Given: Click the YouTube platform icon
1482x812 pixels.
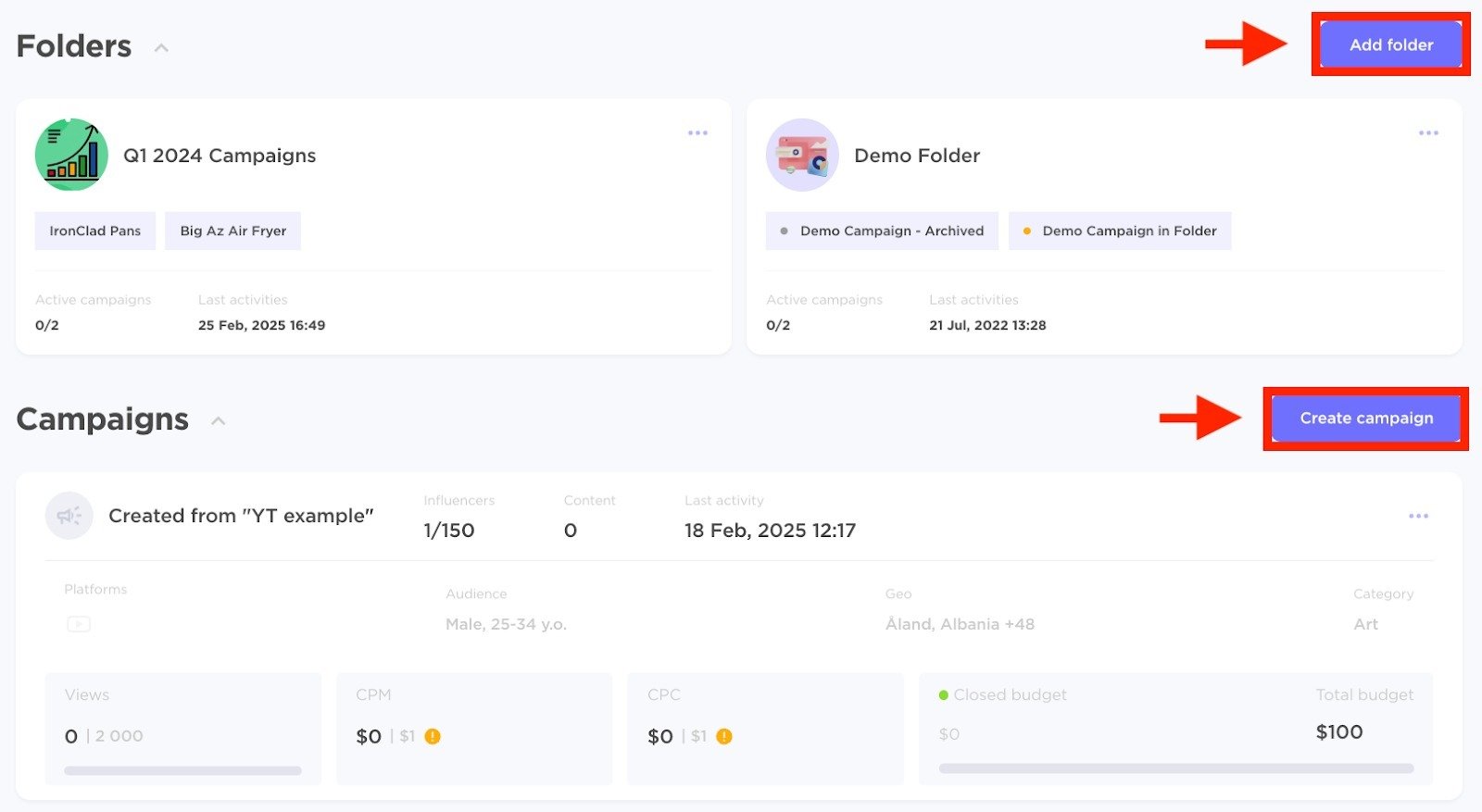Looking at the screenshot, I should [79, 624].
